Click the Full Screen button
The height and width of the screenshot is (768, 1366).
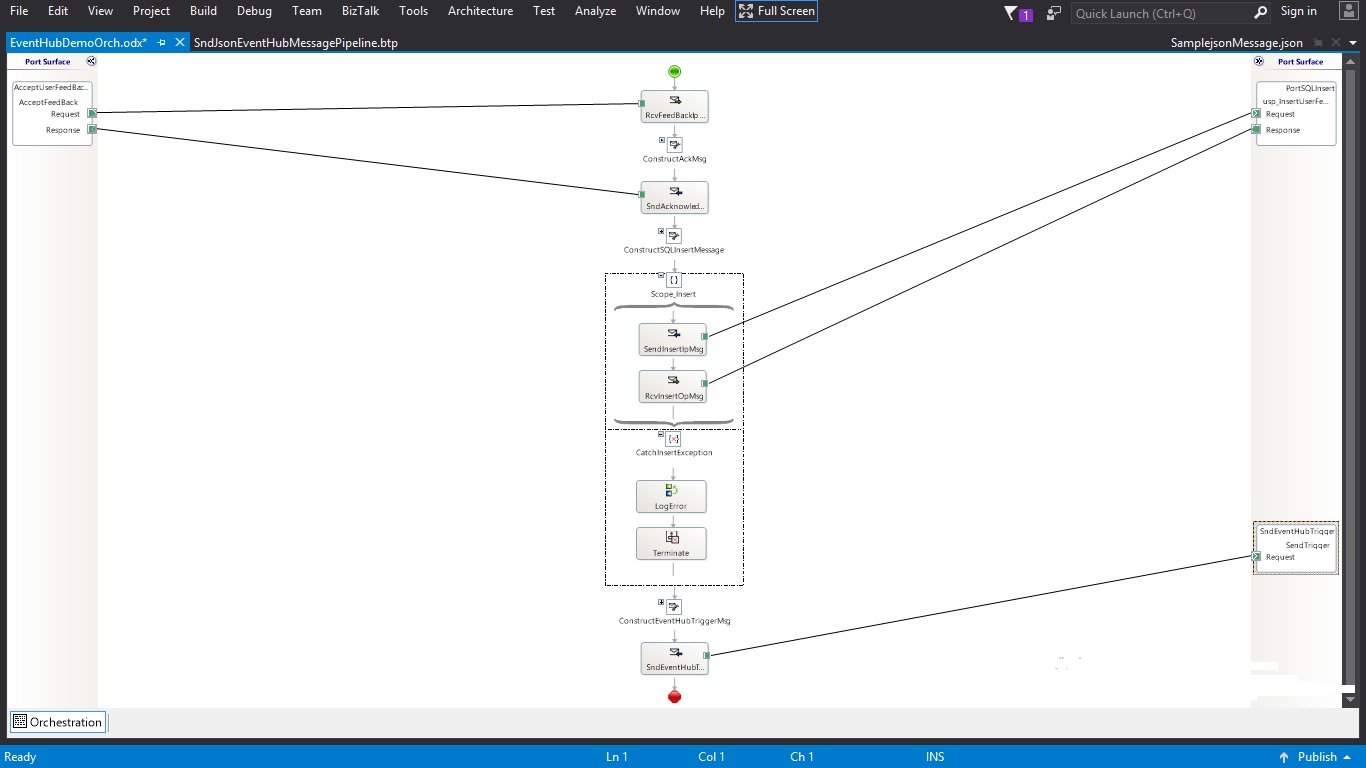coord(776,11)
